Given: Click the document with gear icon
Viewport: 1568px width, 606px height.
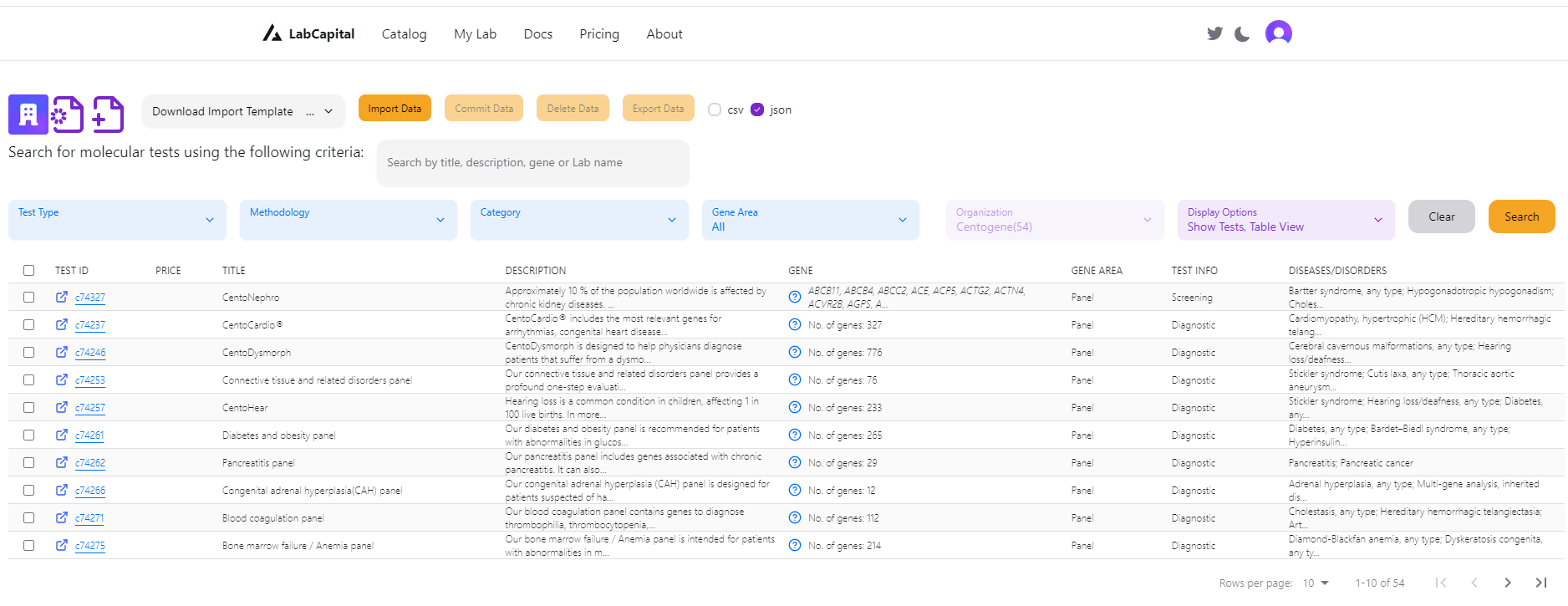Looking at the screenshot, I should [x=68, y=115].
